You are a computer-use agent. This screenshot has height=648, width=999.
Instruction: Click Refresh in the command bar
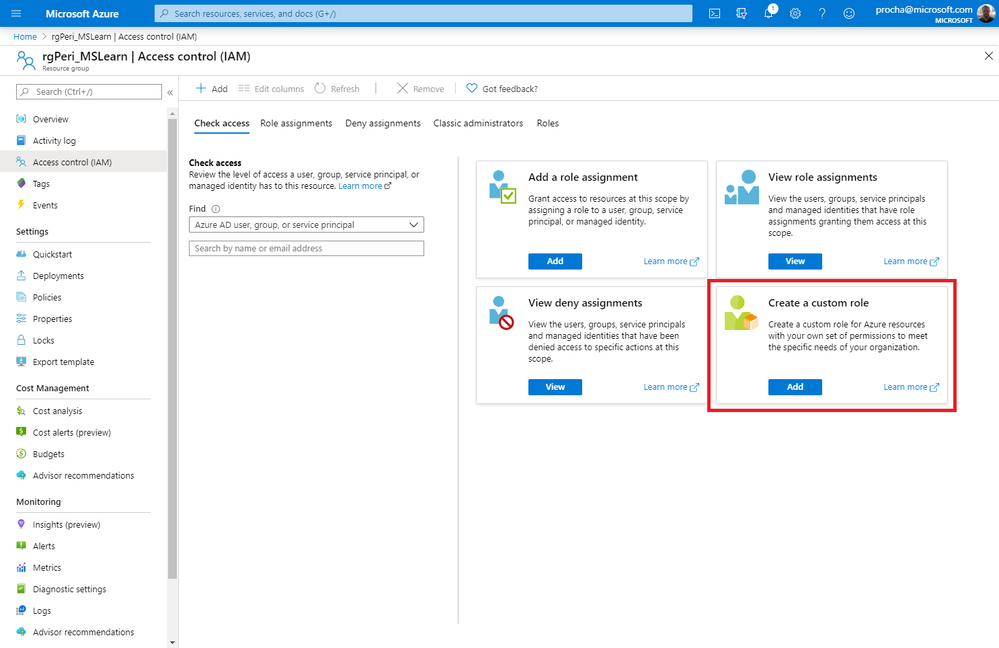[337, 89]
